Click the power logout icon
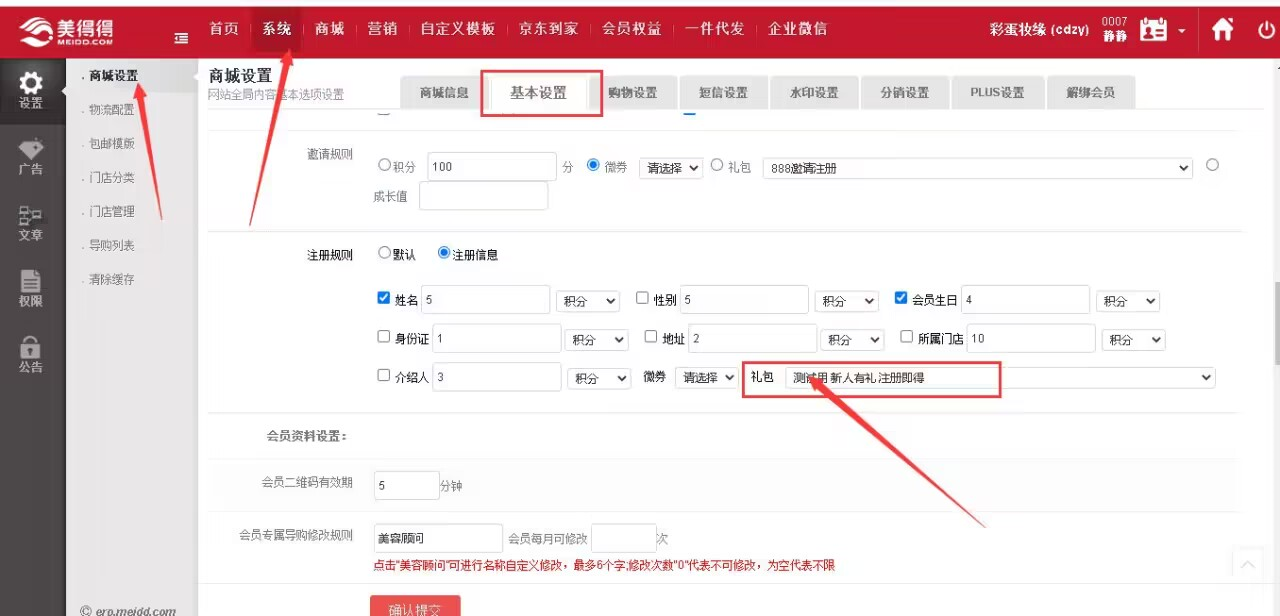 tap(1266, 30)
